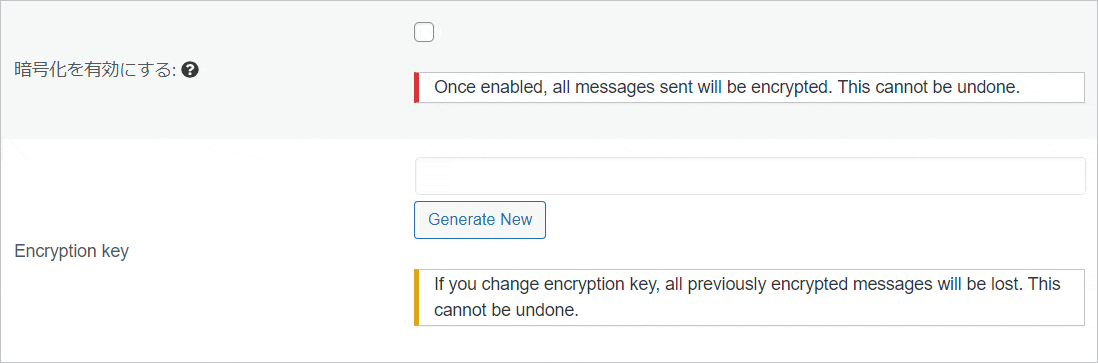Open help tooltip beside 暗号化を有効にする

click(x=188, y=70)
